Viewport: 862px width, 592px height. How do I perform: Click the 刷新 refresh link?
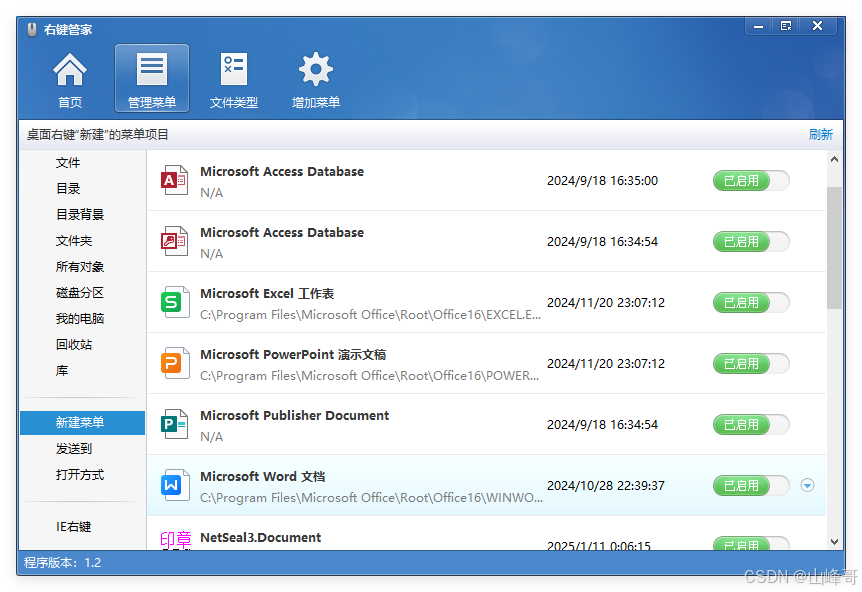click(821, 135)
